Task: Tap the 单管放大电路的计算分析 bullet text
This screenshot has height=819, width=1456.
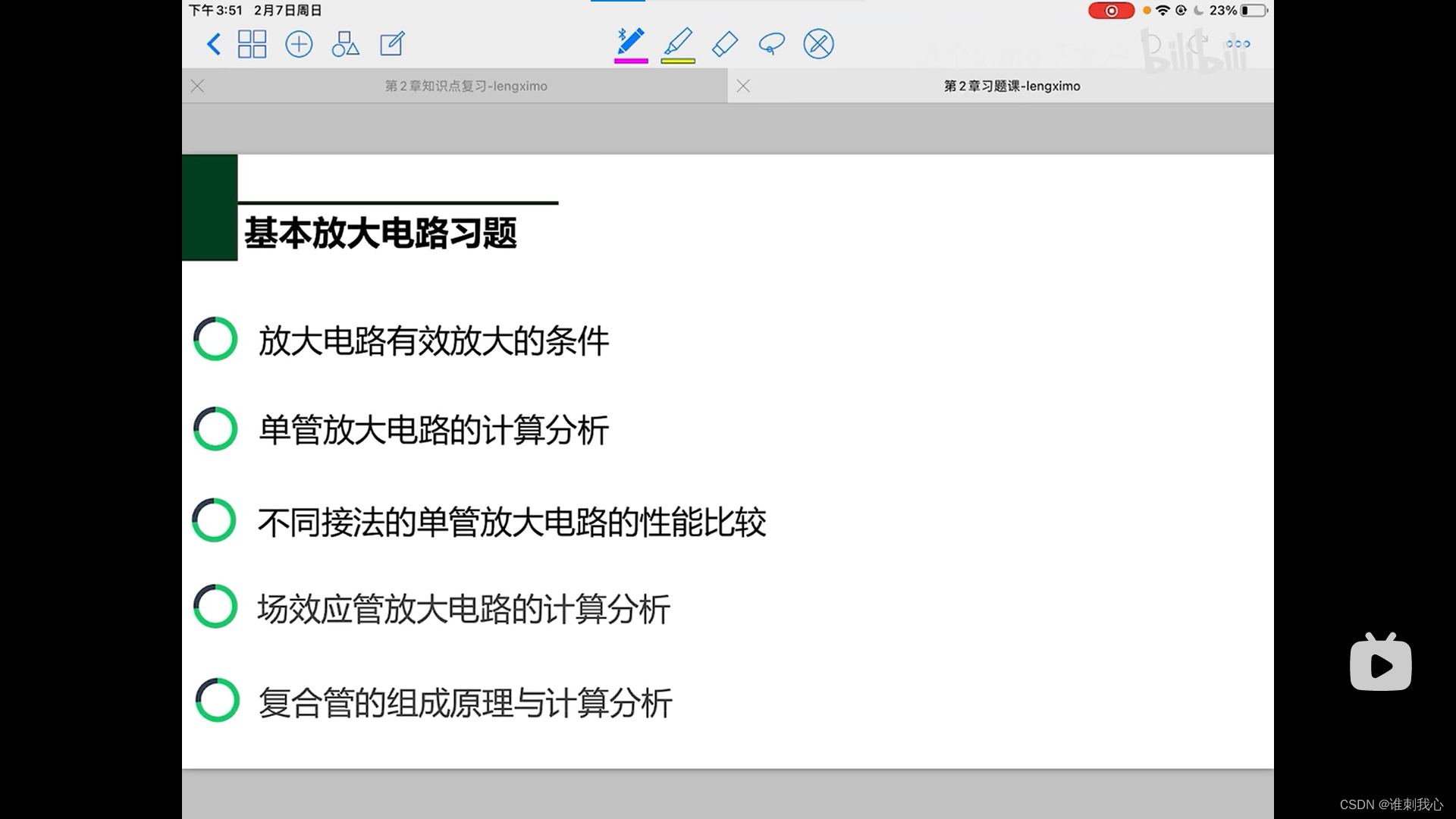Action: click(x=433, y=430)
